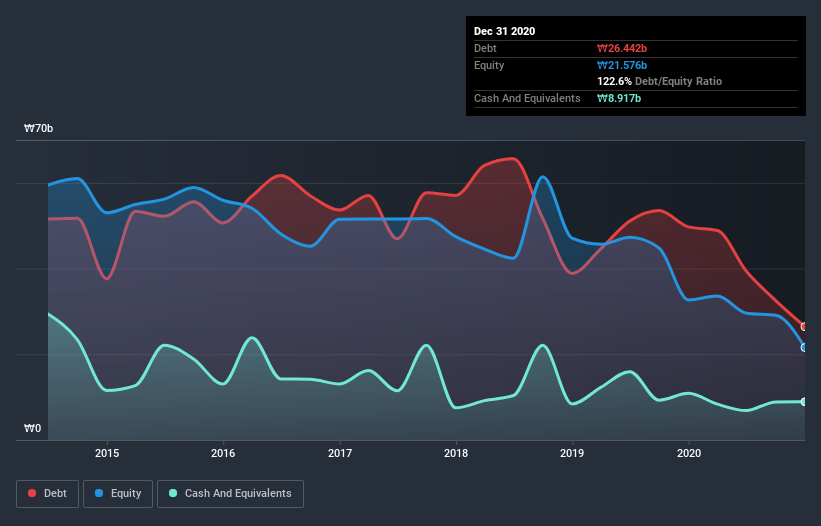Click the tooltip Equity row label
Viewport: 821px width, 526px height.
489,65
